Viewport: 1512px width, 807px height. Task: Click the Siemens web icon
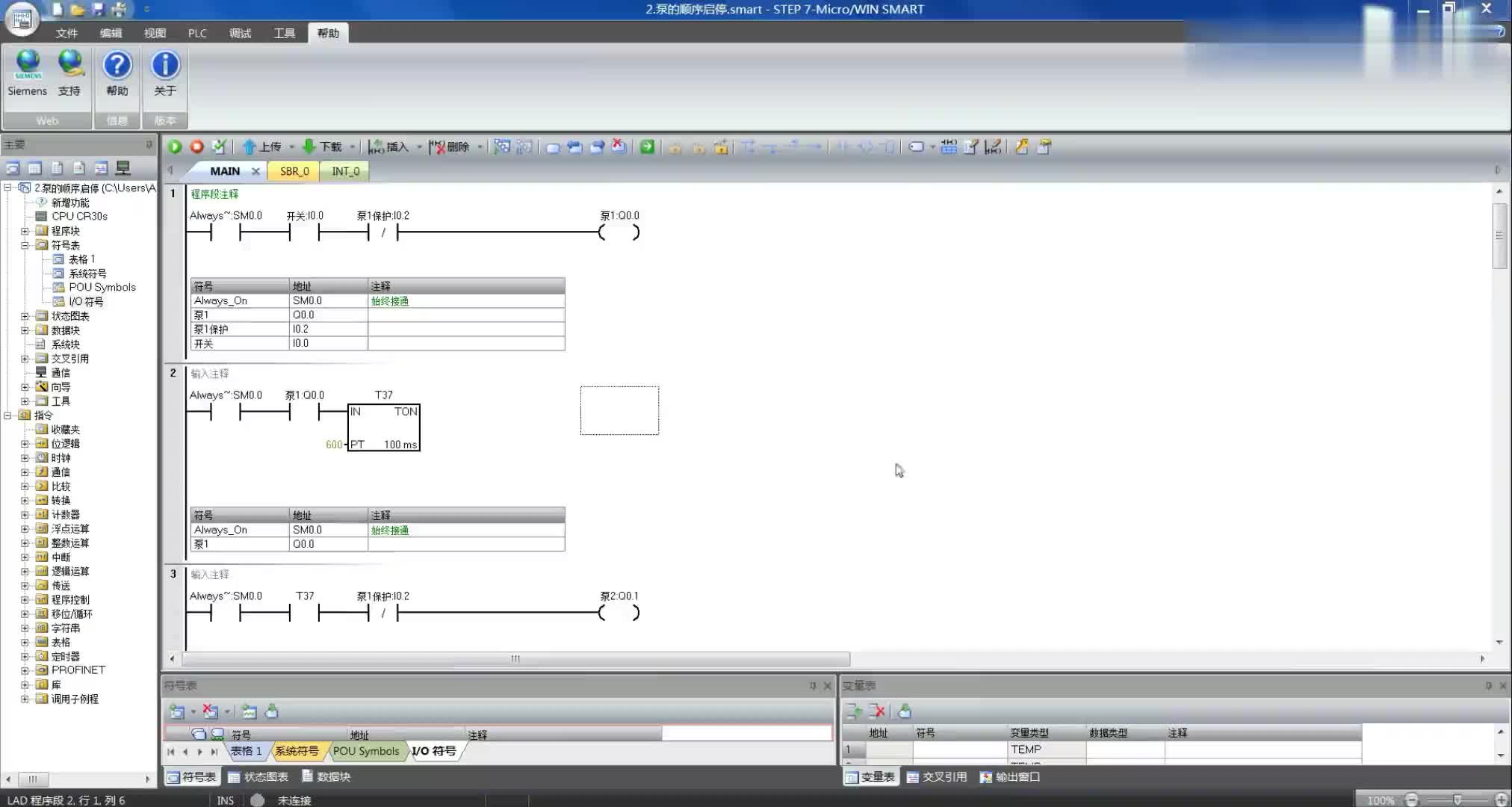28,73
